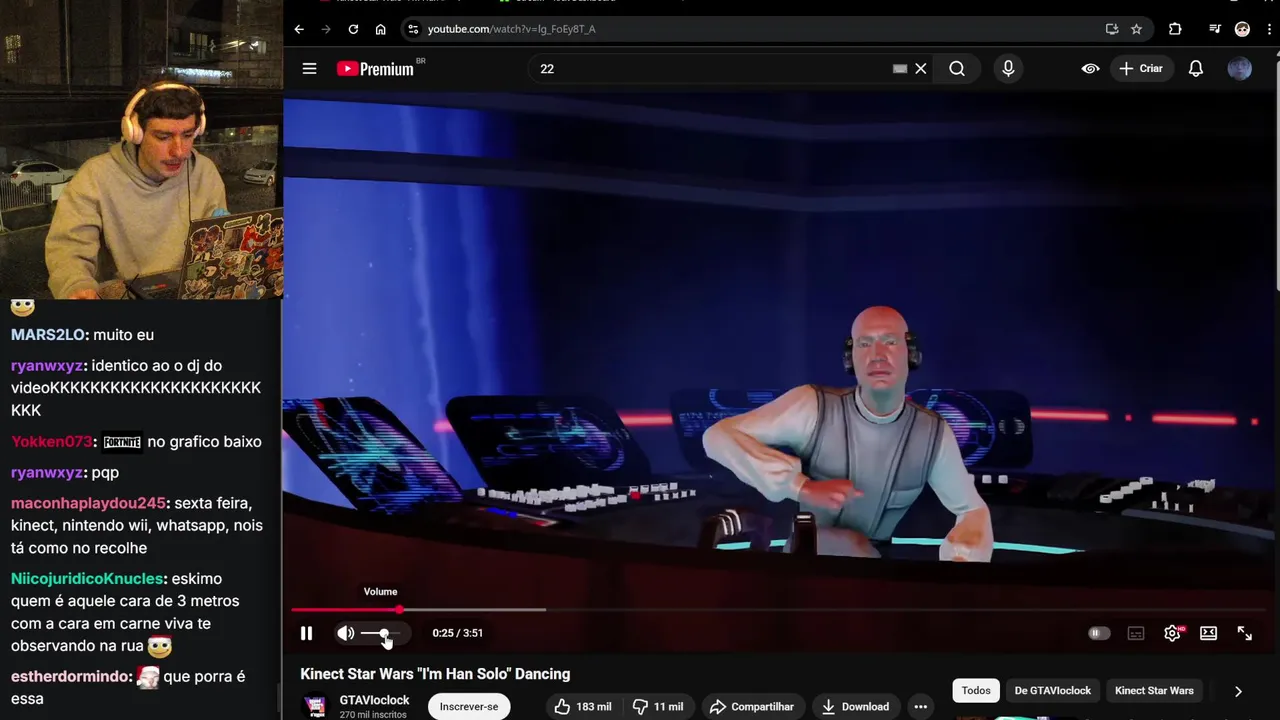Click the video title Kinect Star Wars
1280x720 pixels.
tap(435, 674)
